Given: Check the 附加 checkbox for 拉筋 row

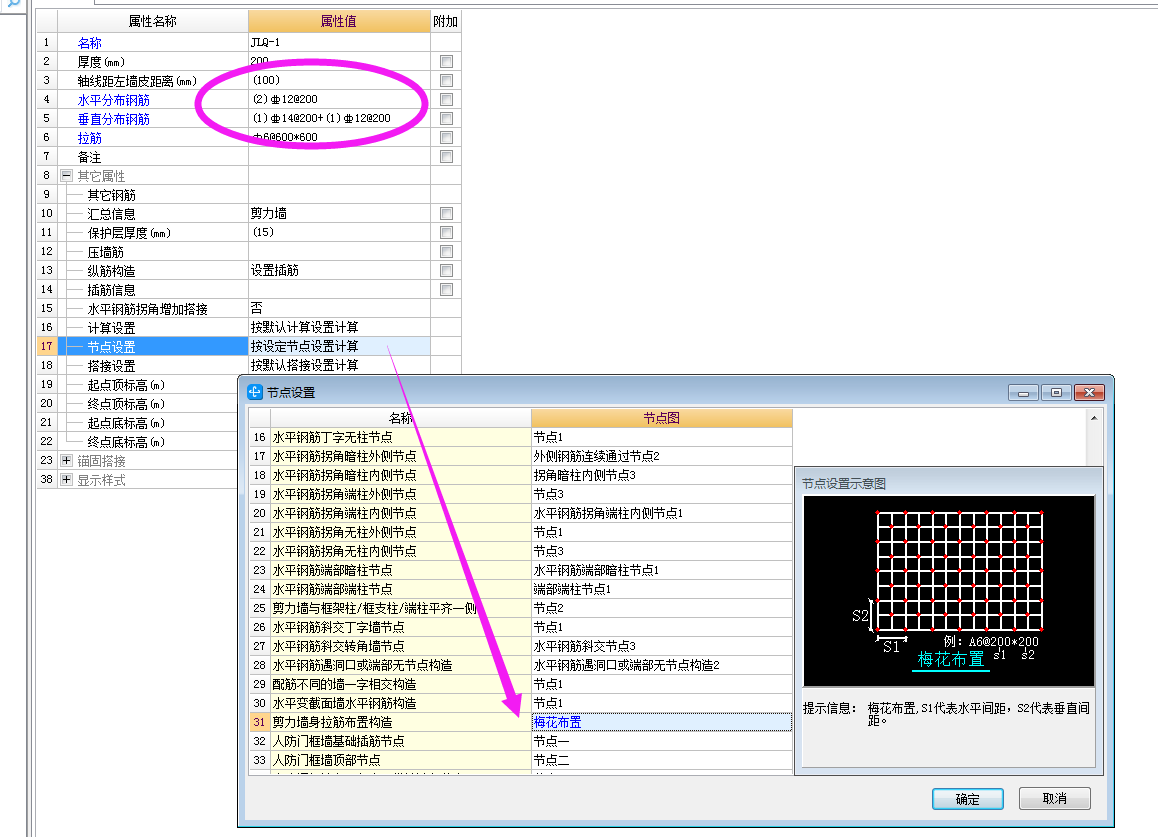Looking at the screenshot, I should click(445, 137).
